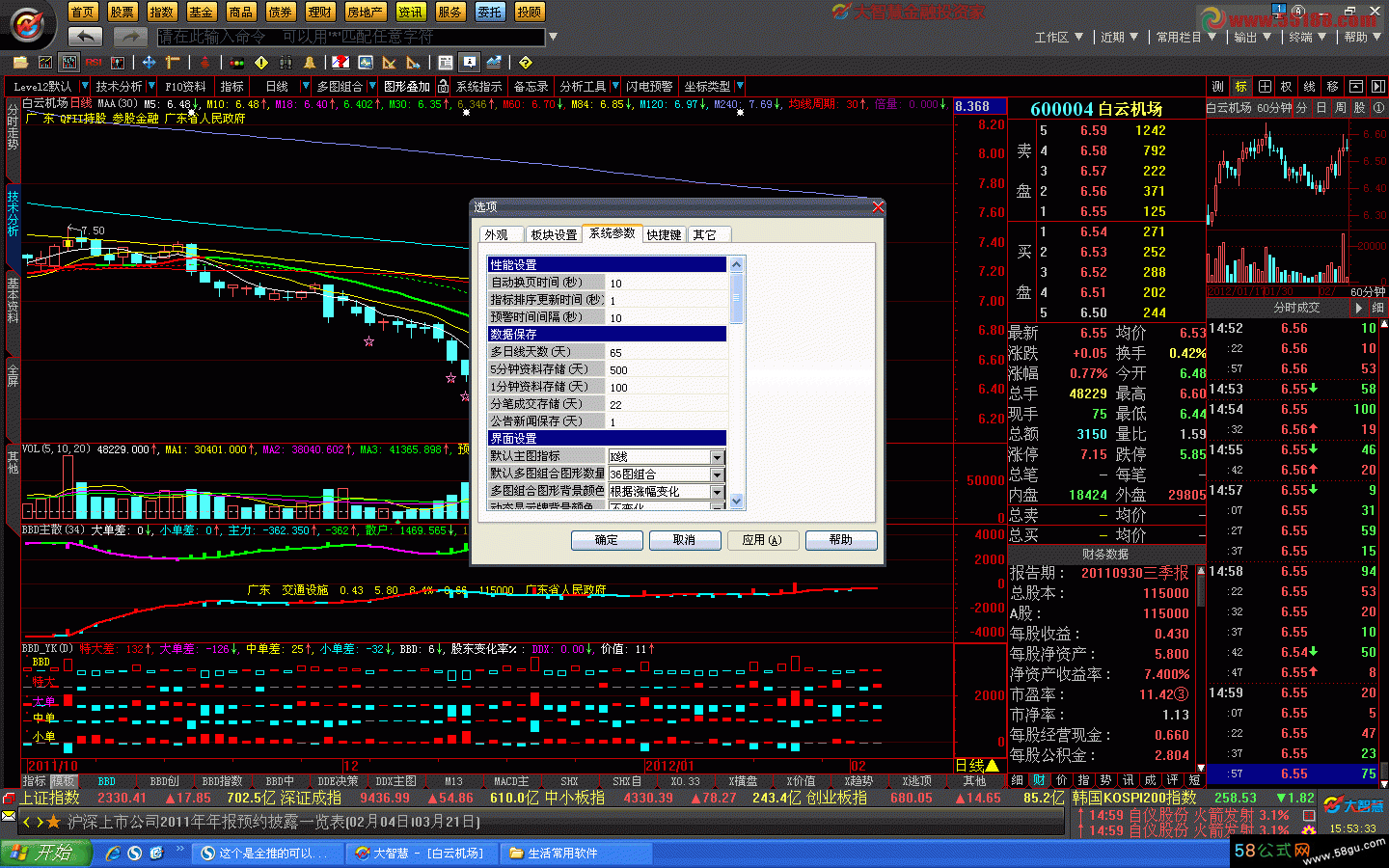Expand the 36图组合 combo box
The image size is (1389, 868).
[x=717, y=475]
